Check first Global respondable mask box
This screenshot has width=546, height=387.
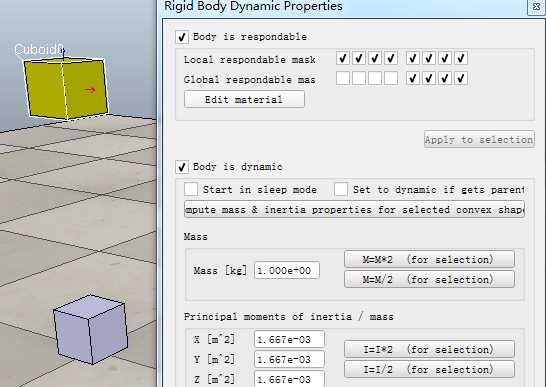click(x=343, y=78)
